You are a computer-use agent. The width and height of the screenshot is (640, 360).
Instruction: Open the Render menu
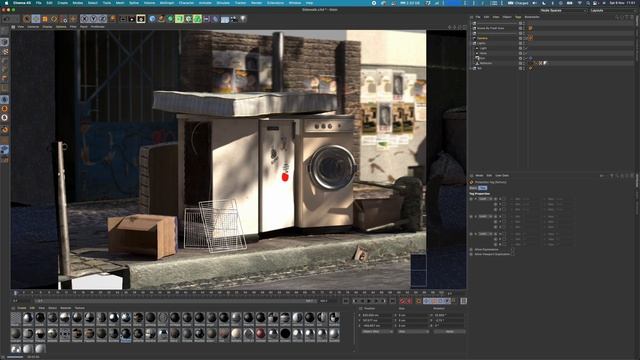tap(257, 3)
